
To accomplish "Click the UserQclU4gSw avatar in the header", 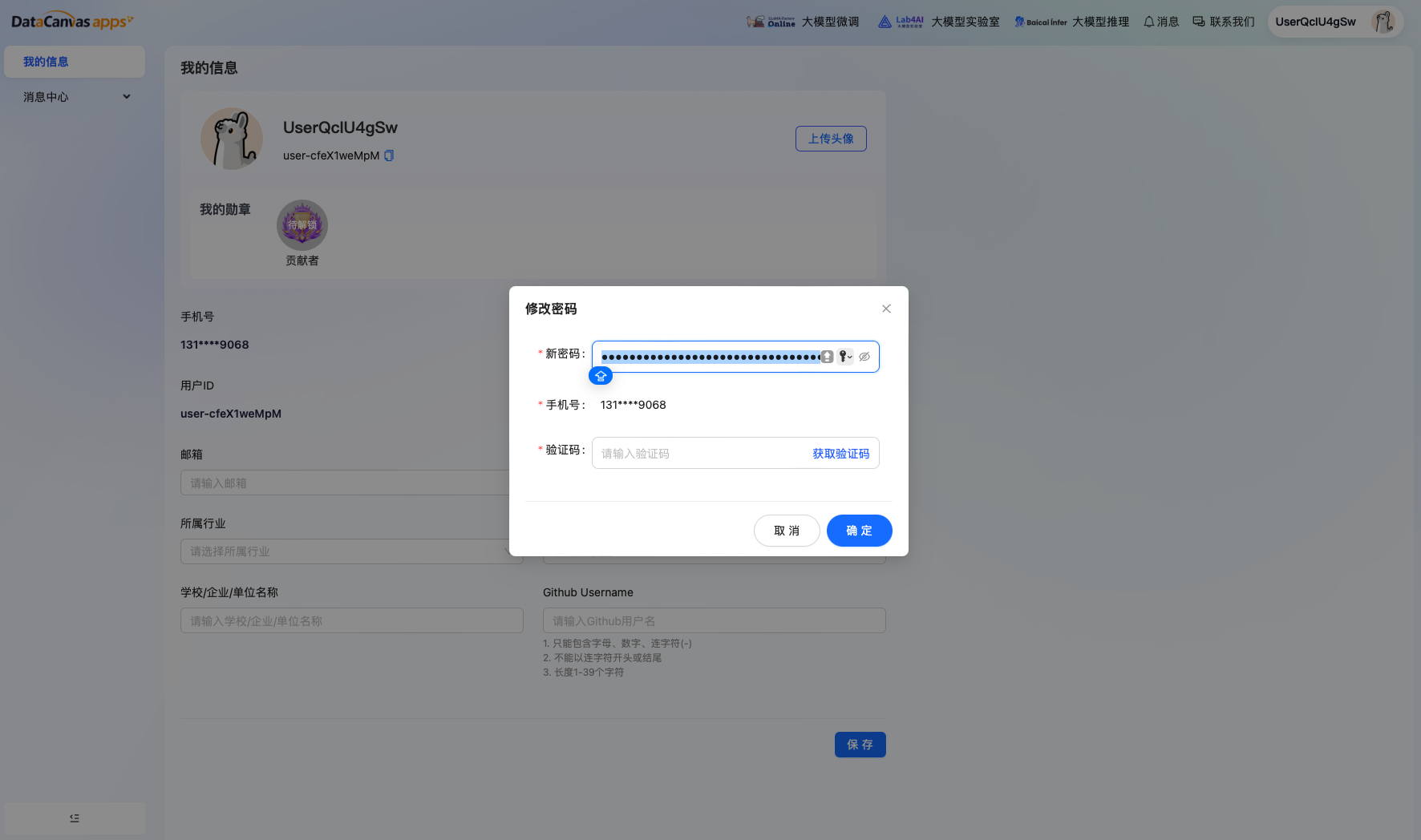I will pyautogui.click(x=1383, y=22).
